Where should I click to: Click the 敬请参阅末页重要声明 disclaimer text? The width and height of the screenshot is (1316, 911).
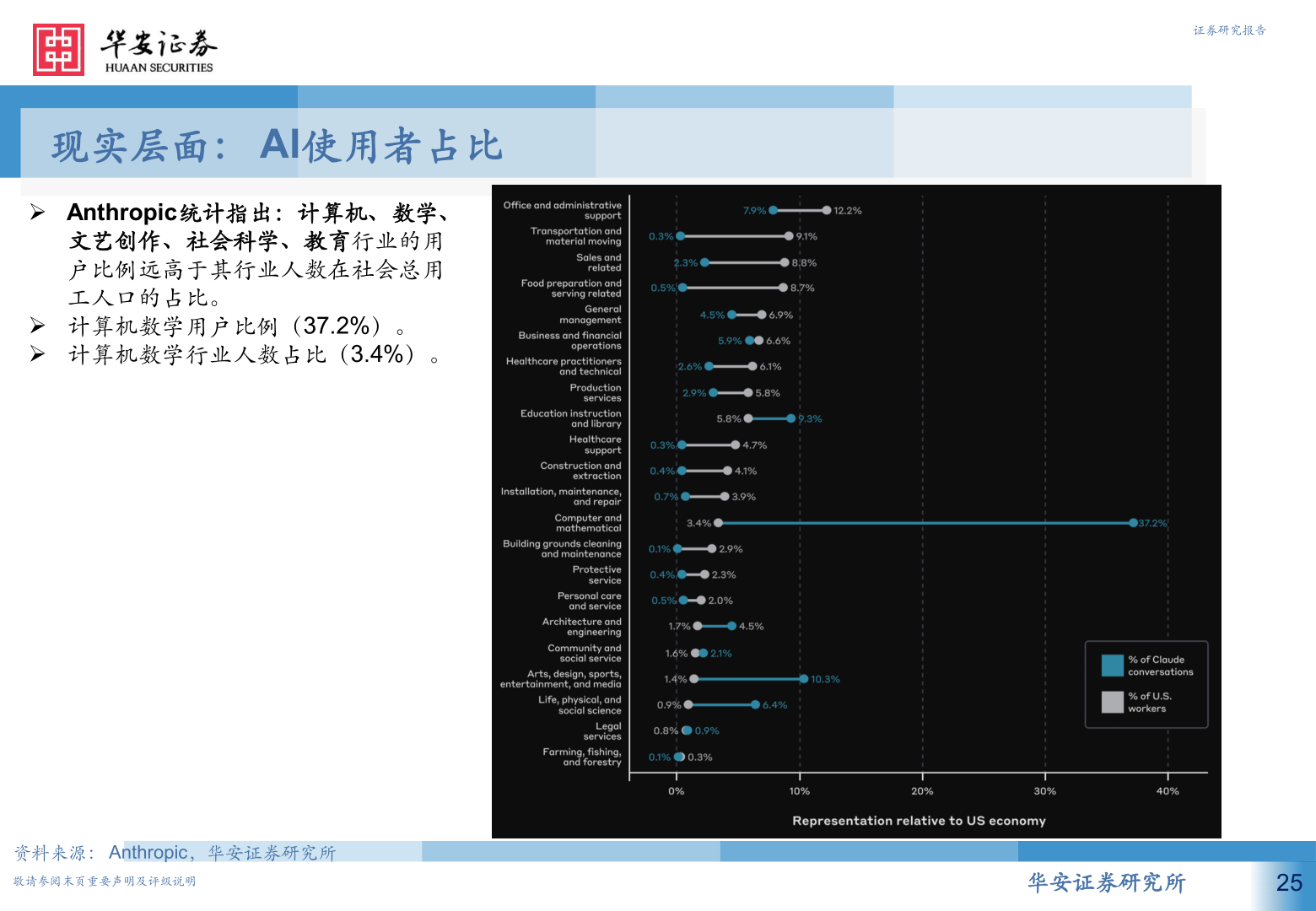(x=105, y=881)
